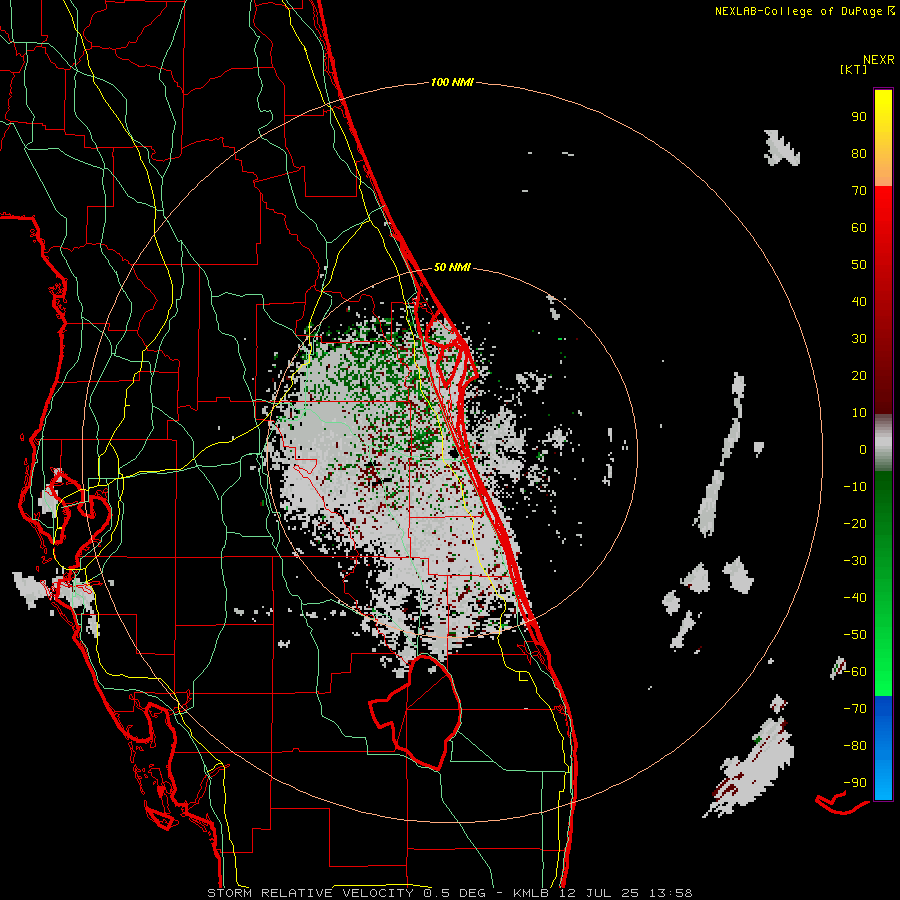Pick the bright green color bar segment near -60
The width and height of the screenshot is (900, 900).
pos(883,672)
